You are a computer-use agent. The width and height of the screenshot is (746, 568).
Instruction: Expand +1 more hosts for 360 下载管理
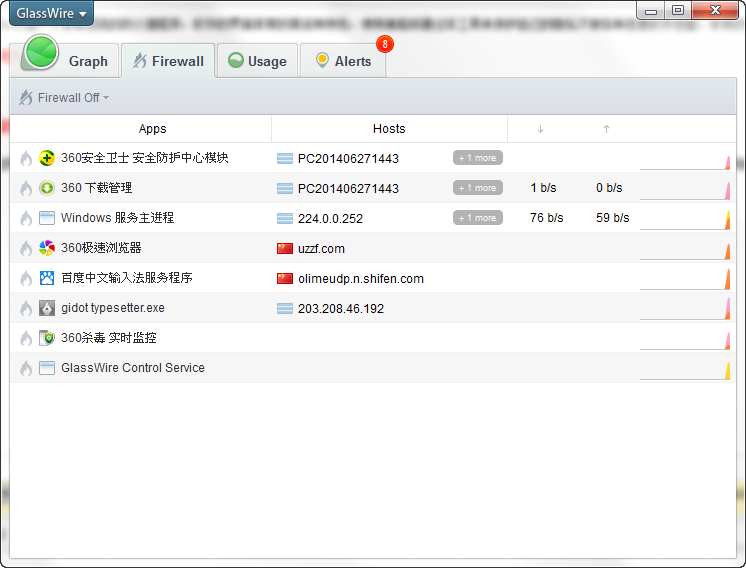click(x=478, y=188)
